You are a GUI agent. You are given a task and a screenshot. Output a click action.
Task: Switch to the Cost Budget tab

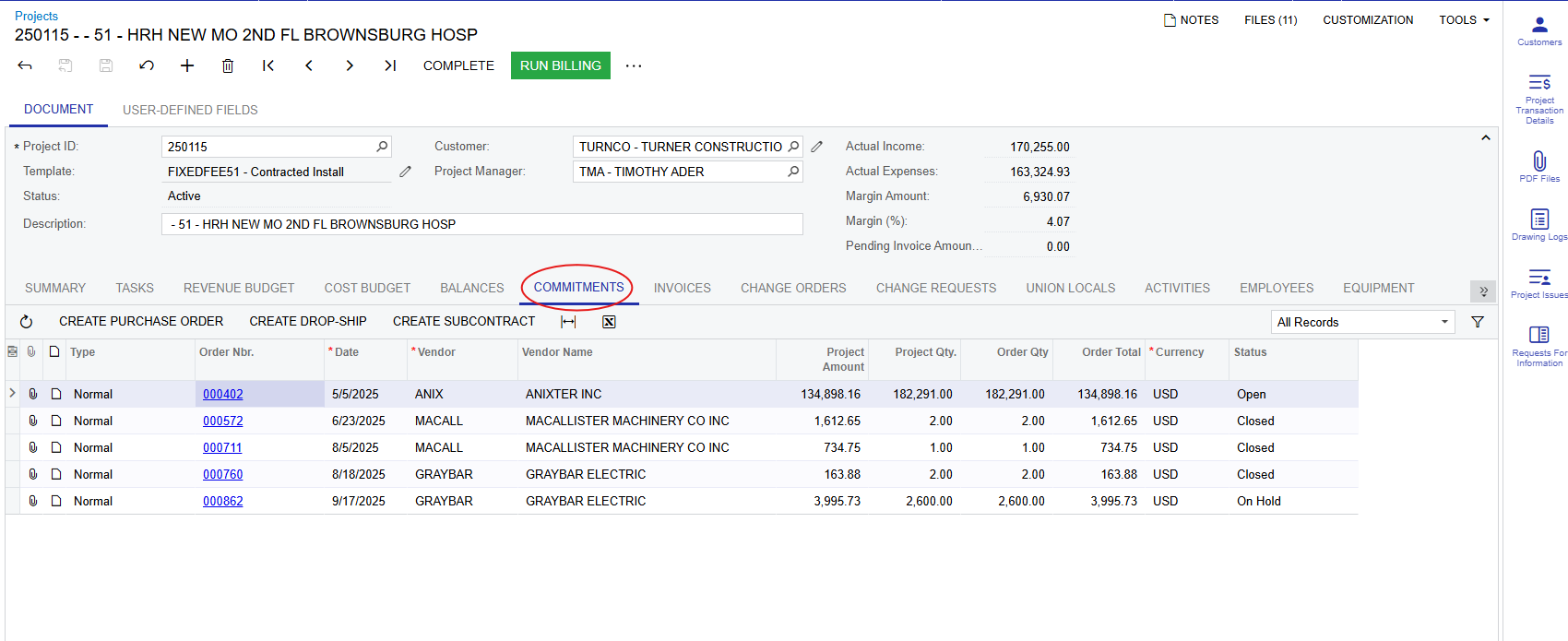pos(367,288)
